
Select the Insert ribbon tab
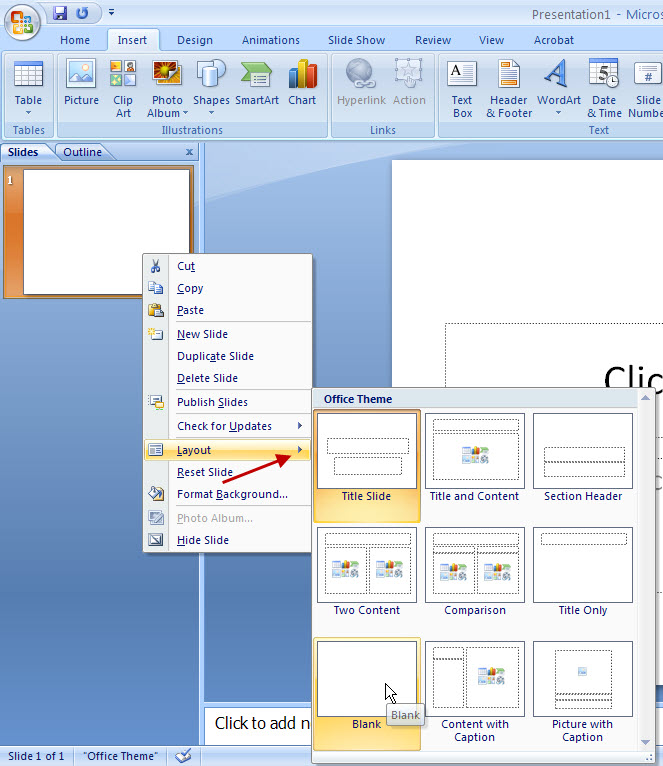(x=132, y=40)
